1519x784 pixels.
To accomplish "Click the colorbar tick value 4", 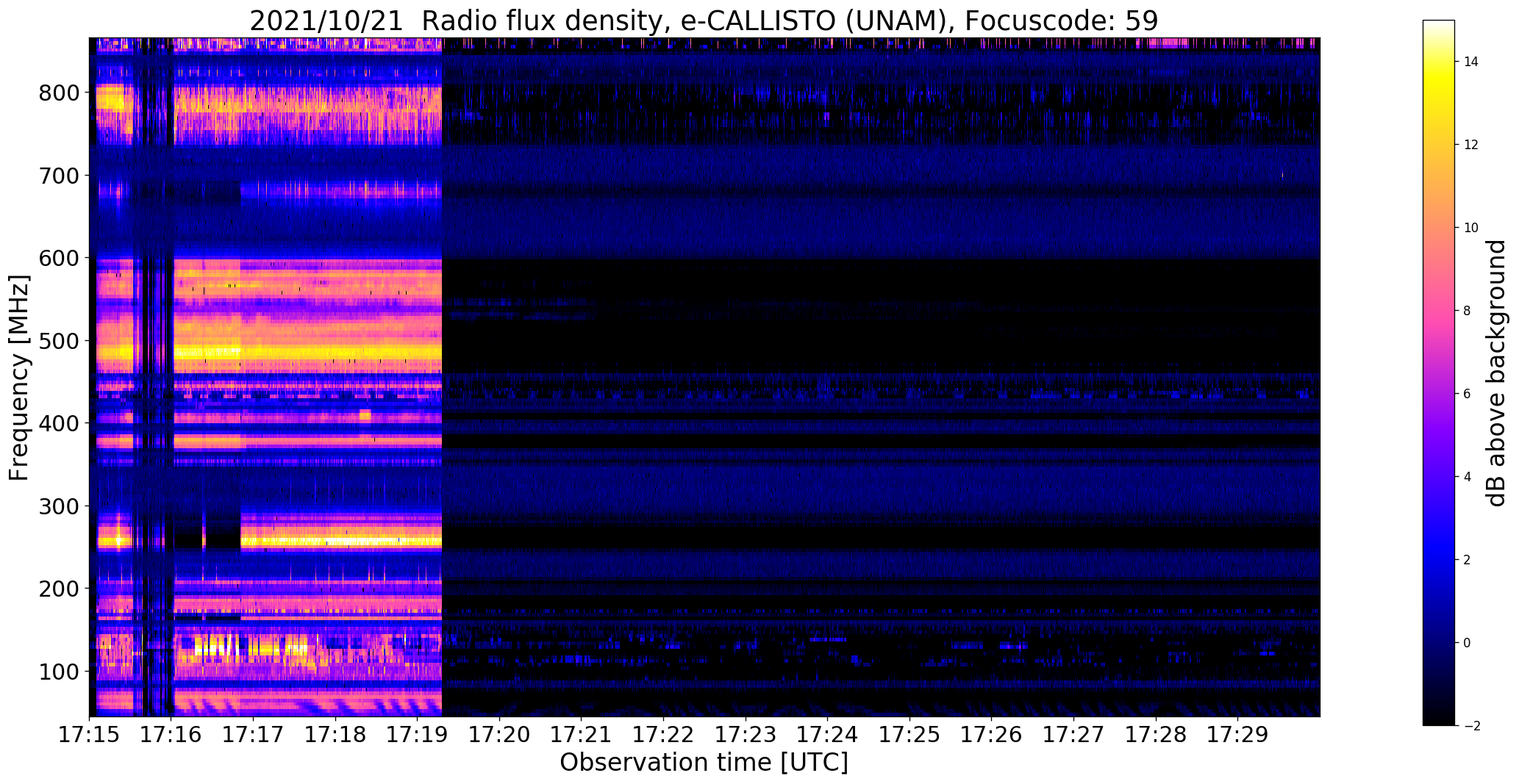I will (x=1468, y=477).
